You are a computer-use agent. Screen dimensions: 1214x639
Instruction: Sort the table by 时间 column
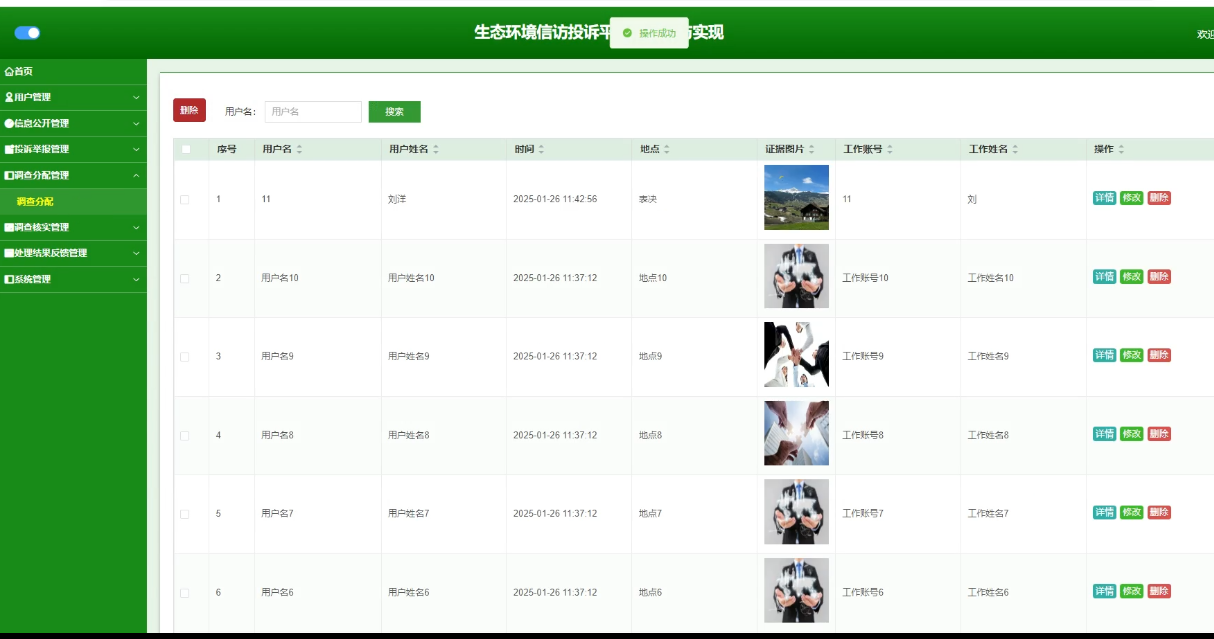click(x=542, y=149)
